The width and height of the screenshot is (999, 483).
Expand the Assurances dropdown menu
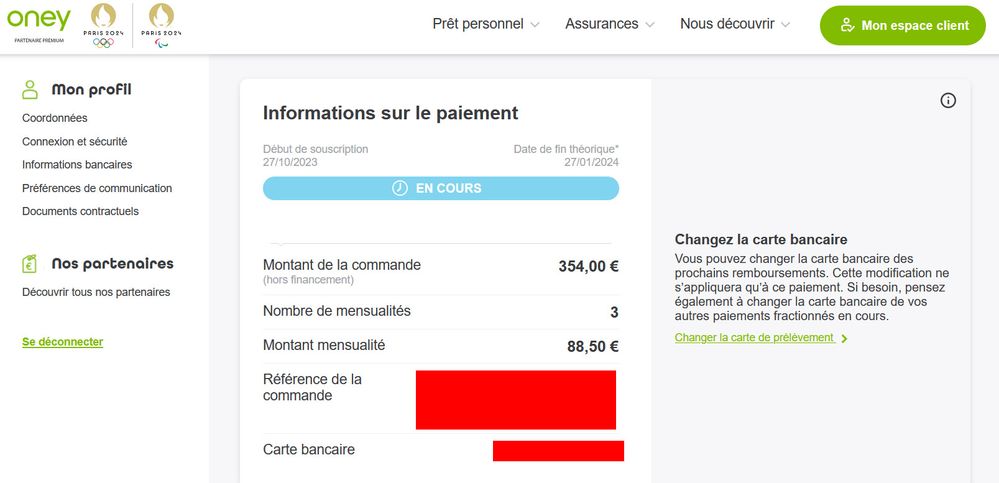tap(610, 24)
